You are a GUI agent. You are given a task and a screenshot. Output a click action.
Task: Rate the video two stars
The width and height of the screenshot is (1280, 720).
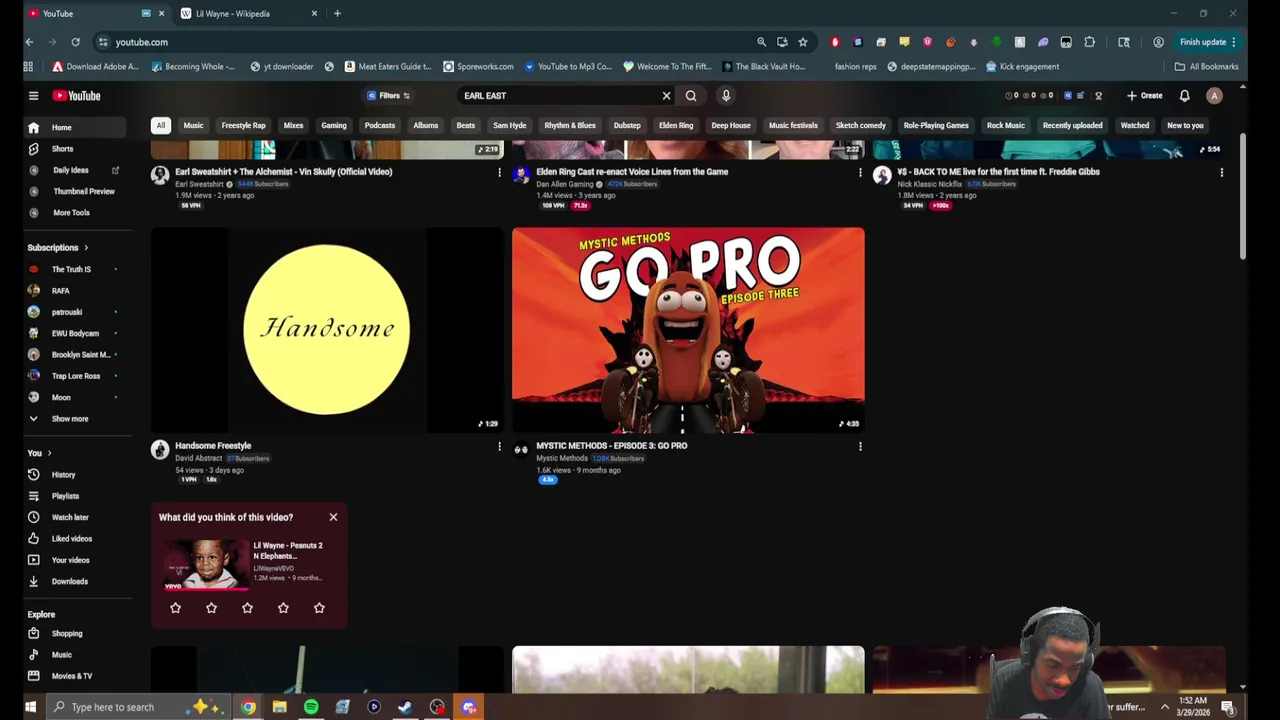[x=211, y=607]
